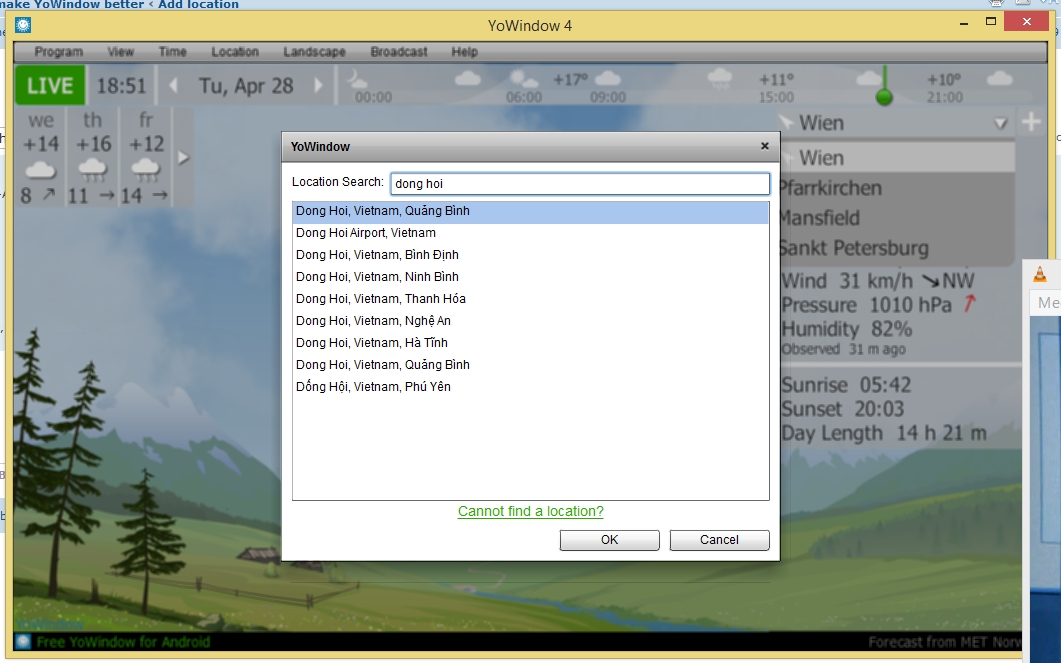1061x663 pixels.
Task: Click the 06:00 sun-cloud icon on timeline
Action: coord(523,78)
